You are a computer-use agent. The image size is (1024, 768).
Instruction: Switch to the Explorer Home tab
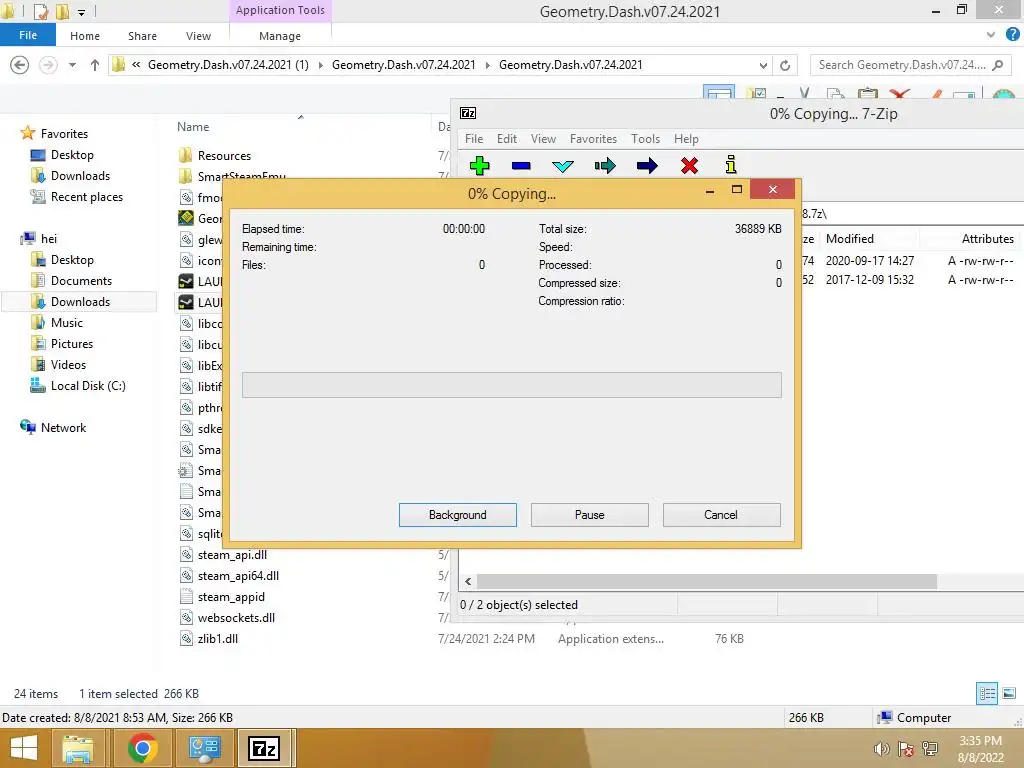point(85,36)
